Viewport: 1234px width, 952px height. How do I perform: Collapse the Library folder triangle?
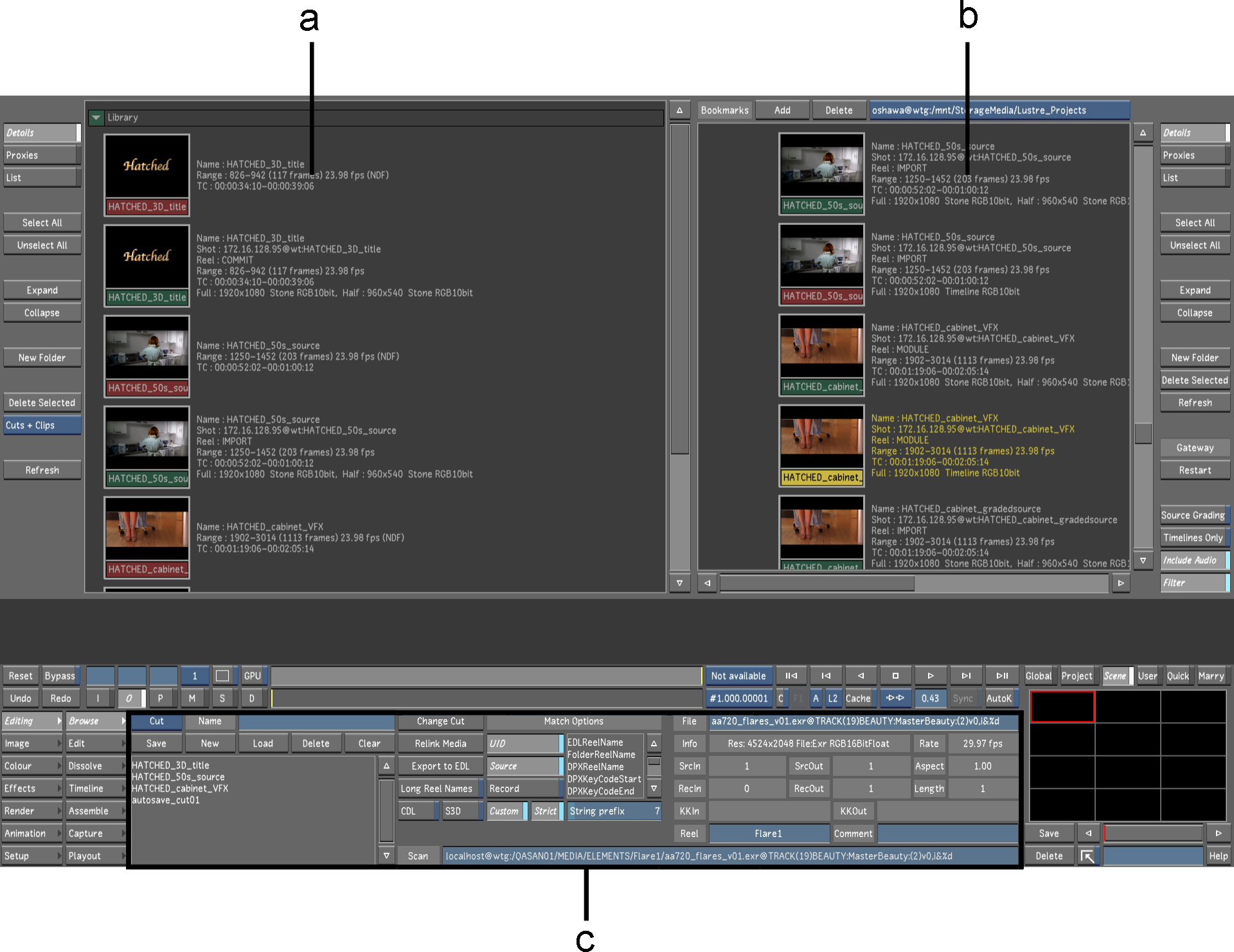coord(96,118)
